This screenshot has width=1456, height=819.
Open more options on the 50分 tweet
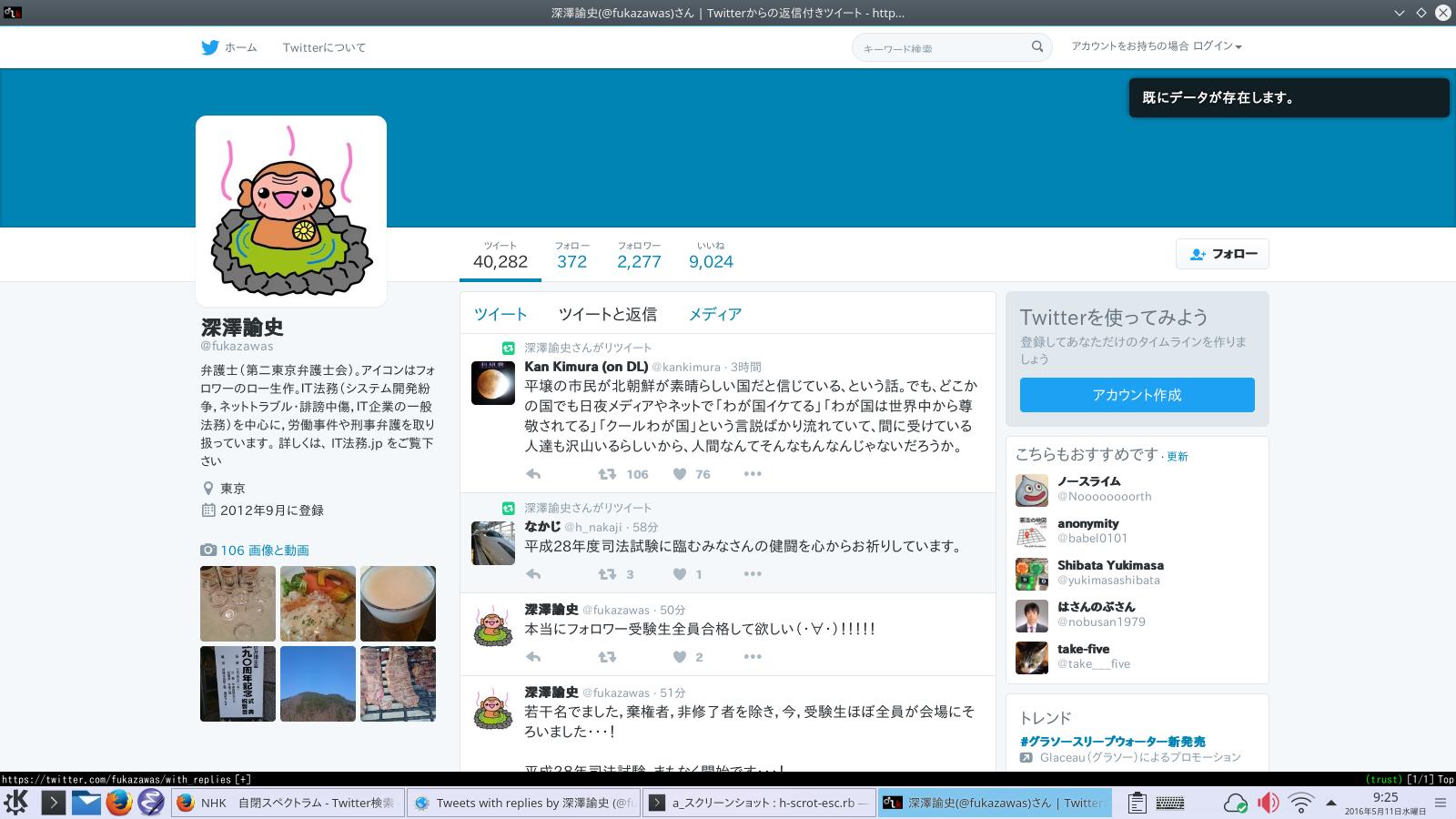753,657
